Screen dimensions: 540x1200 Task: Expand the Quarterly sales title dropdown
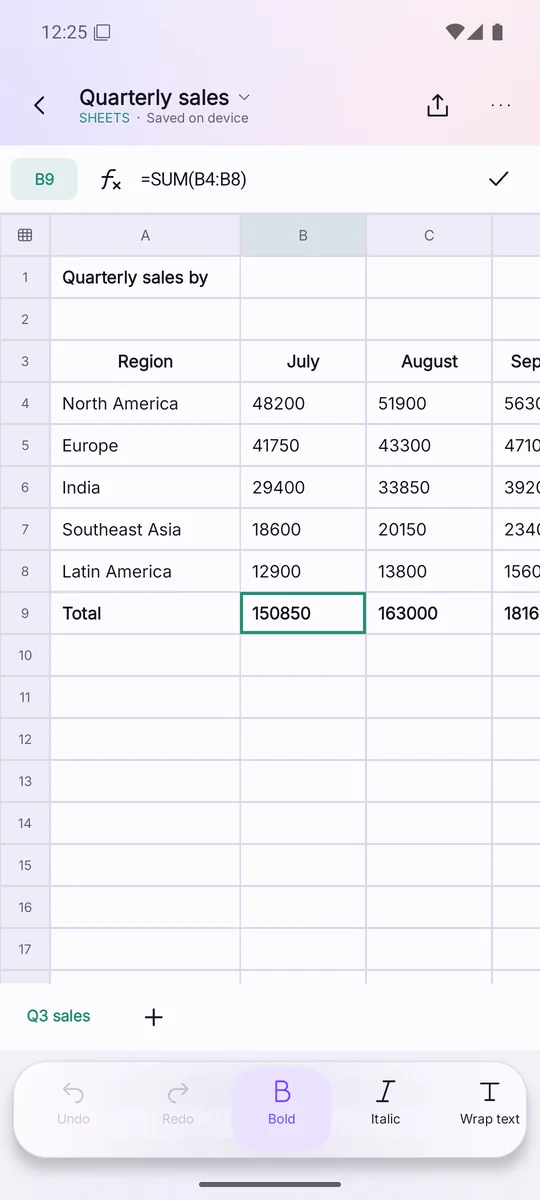pos(245,97)
